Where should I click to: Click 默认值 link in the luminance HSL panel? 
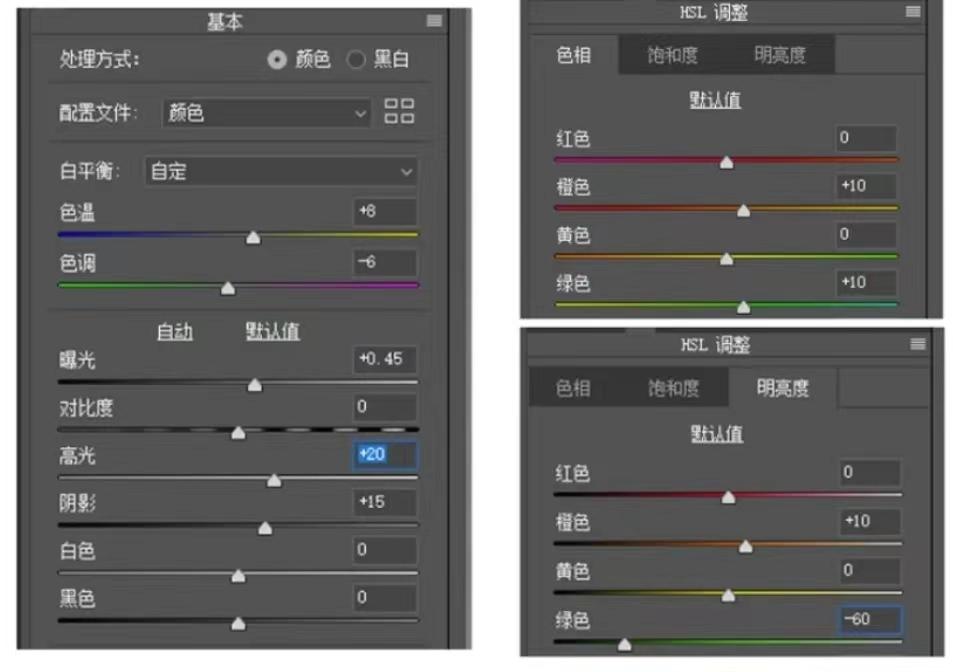click(x=717, y=434)
